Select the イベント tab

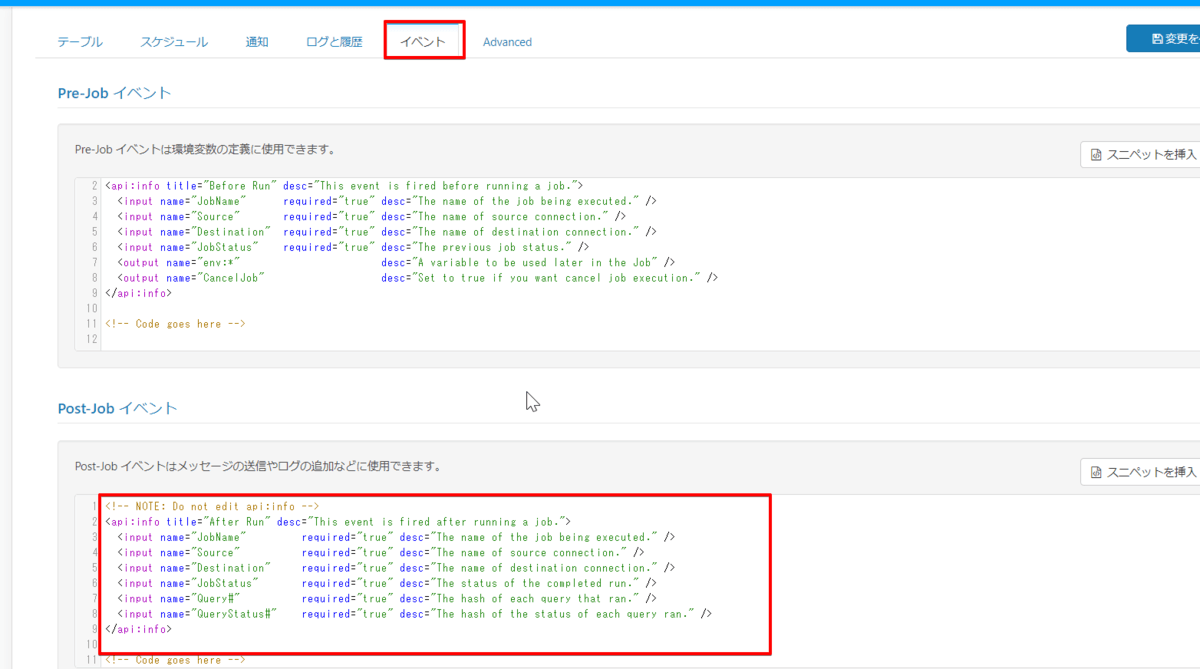pos(423,42)
